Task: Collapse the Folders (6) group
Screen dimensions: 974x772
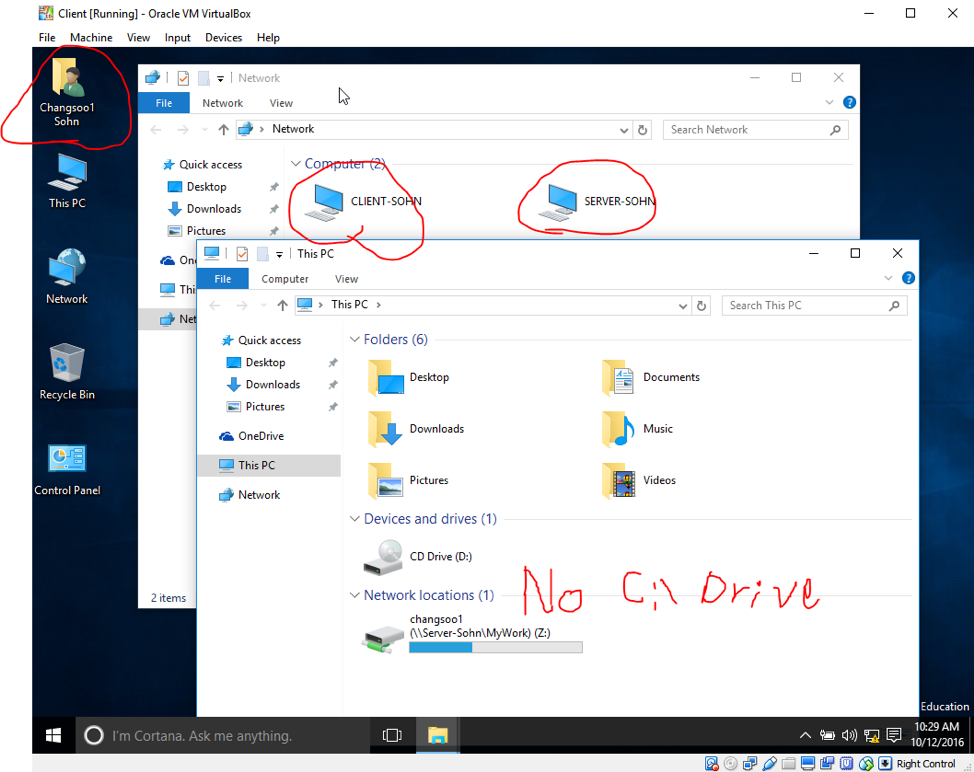Action: (355, 339)
